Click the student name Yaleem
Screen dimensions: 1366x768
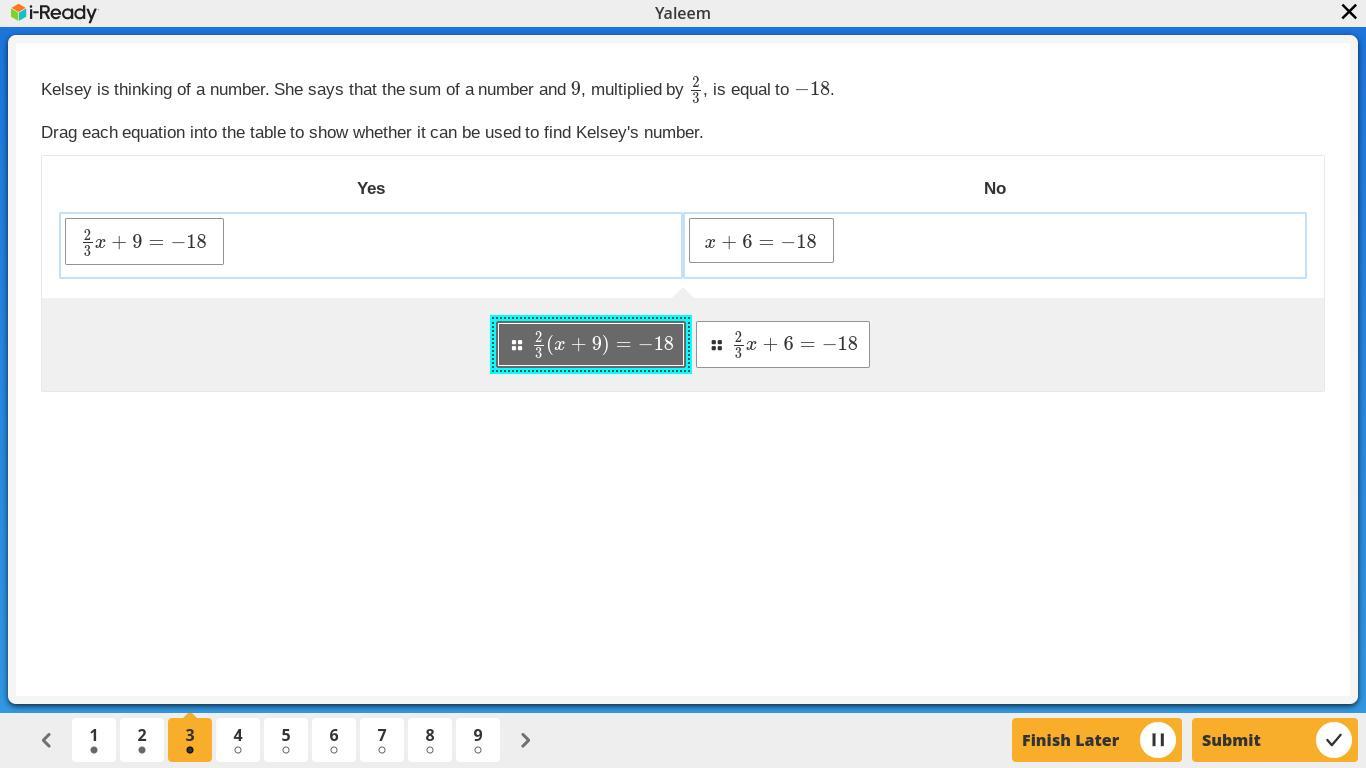683,13
